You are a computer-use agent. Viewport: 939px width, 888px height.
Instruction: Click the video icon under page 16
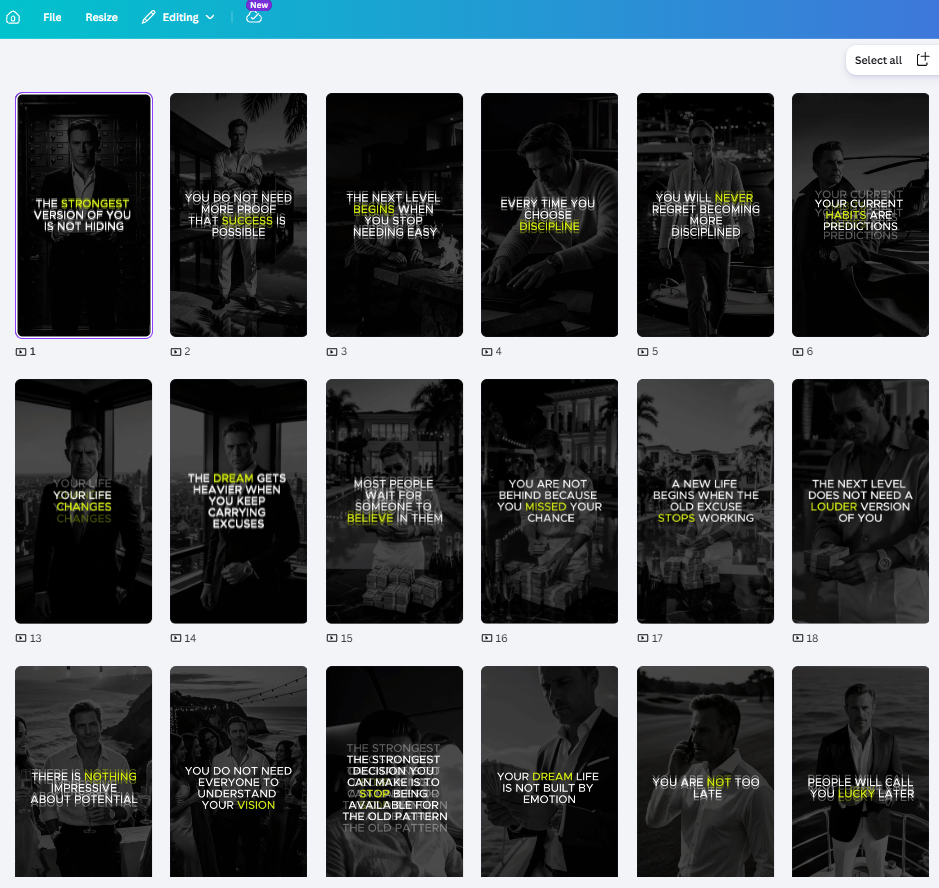(487, 638)
